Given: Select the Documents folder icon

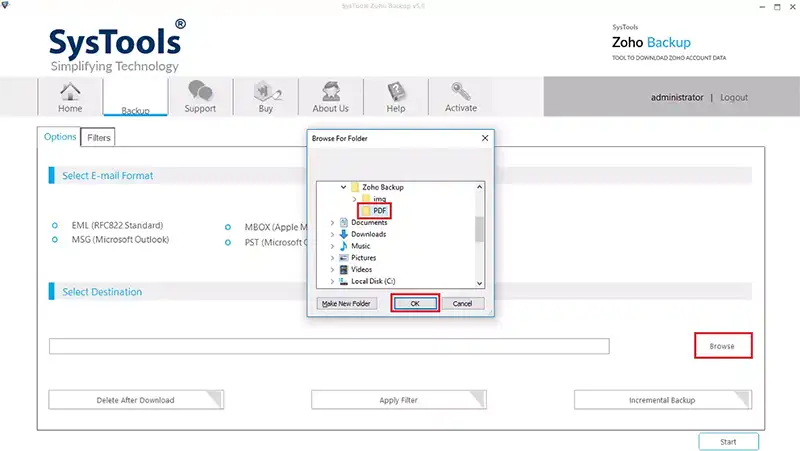Looking at the screenshot, I should tap(344, 222).
